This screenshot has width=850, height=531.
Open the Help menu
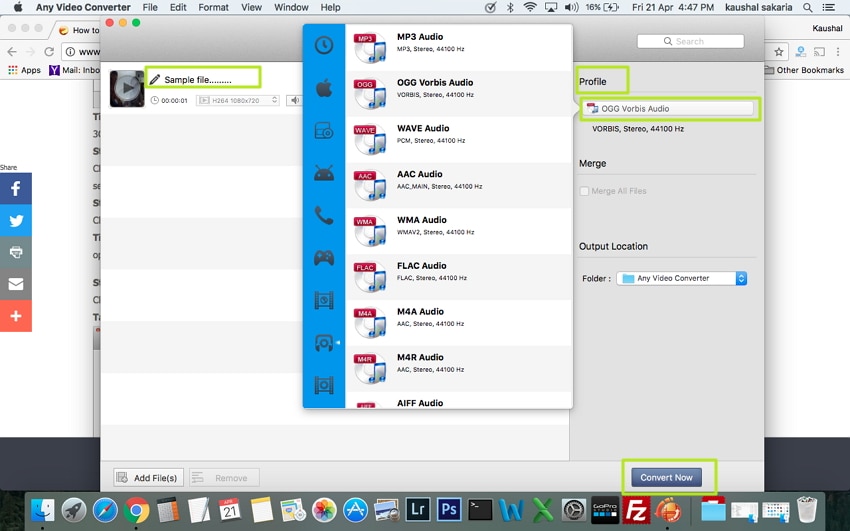330,8
